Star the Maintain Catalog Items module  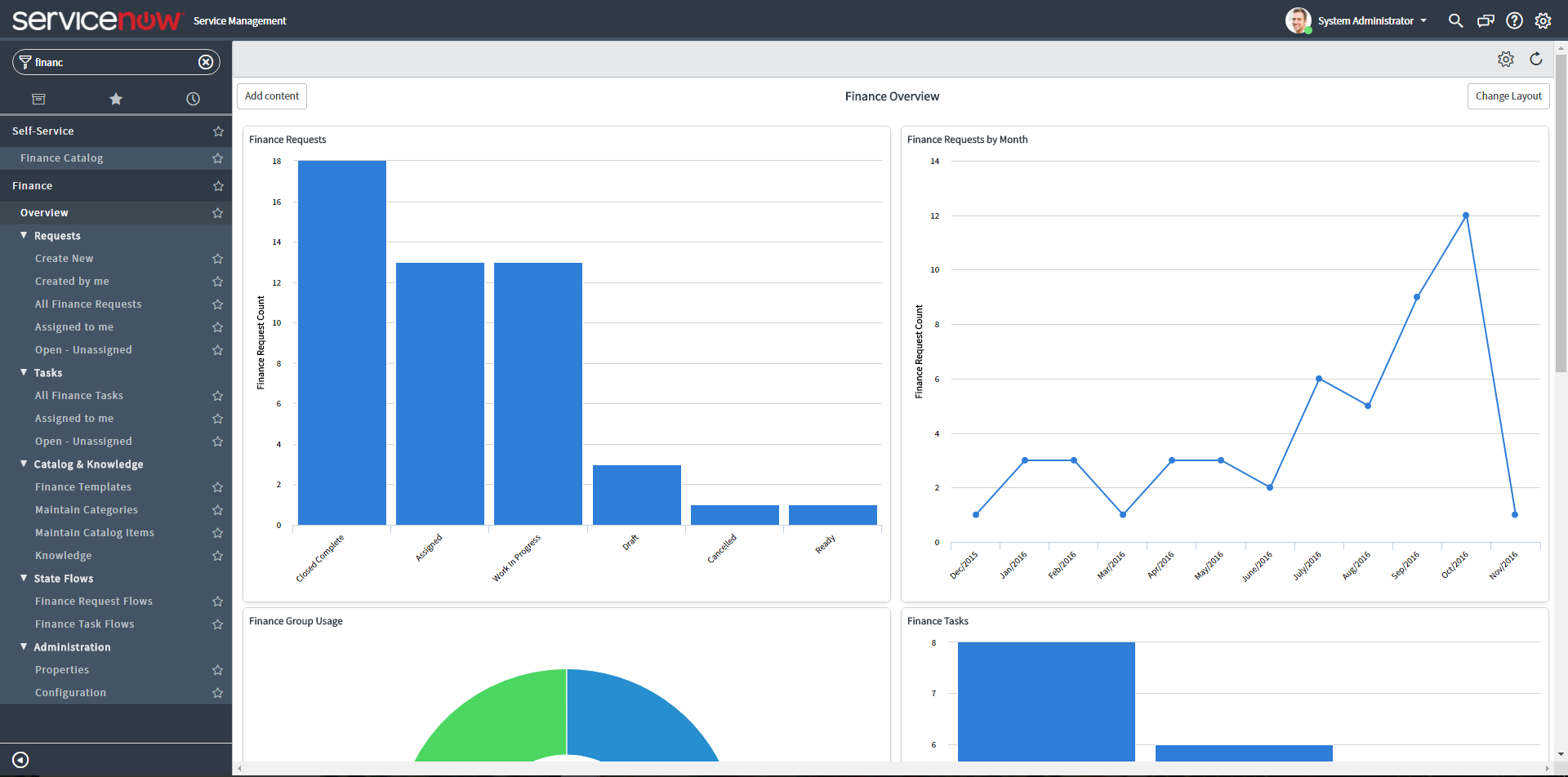217,533
